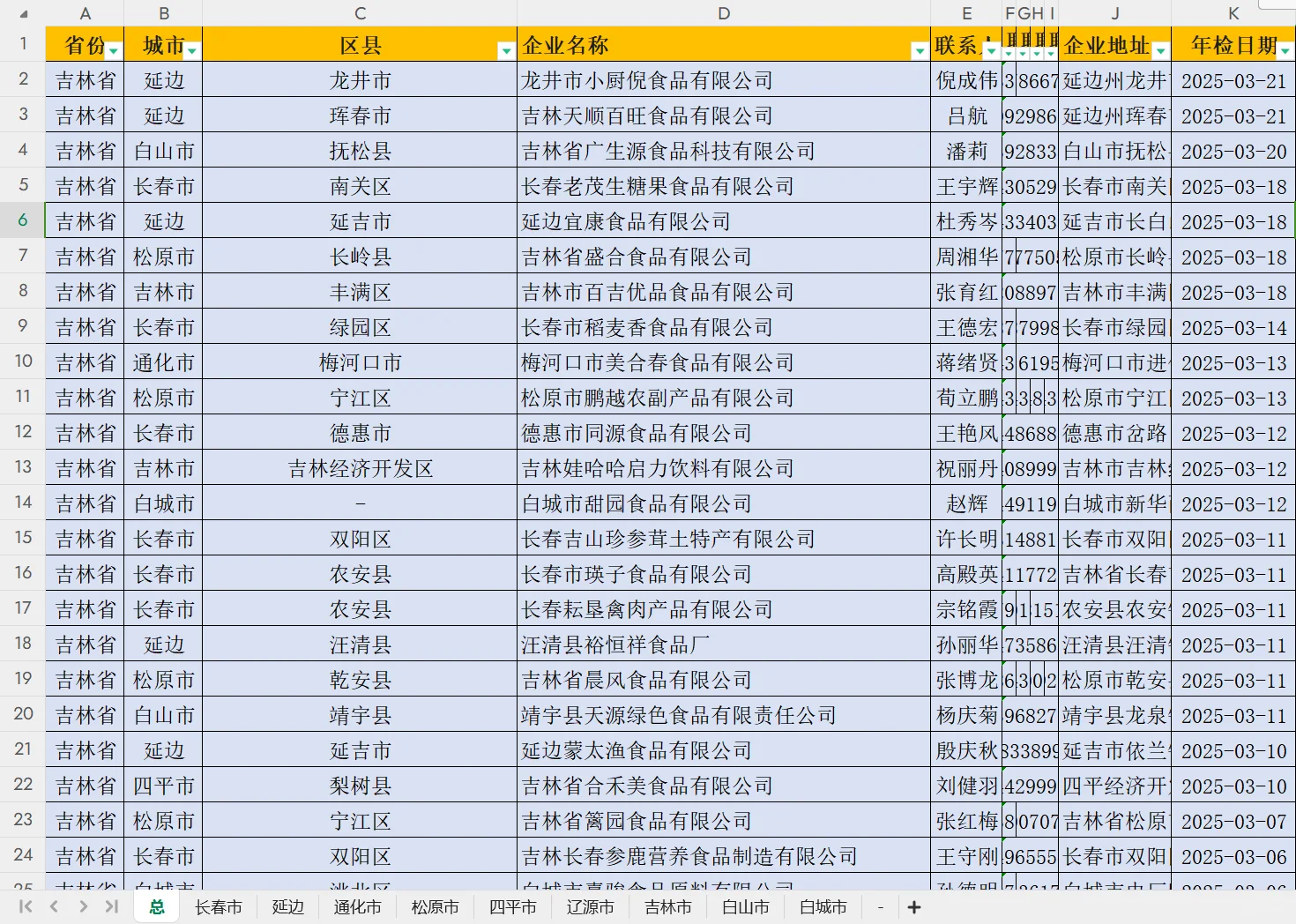Select column J by its header
This screenshot has width=1296, height=924.
(x=1114, y=13)
